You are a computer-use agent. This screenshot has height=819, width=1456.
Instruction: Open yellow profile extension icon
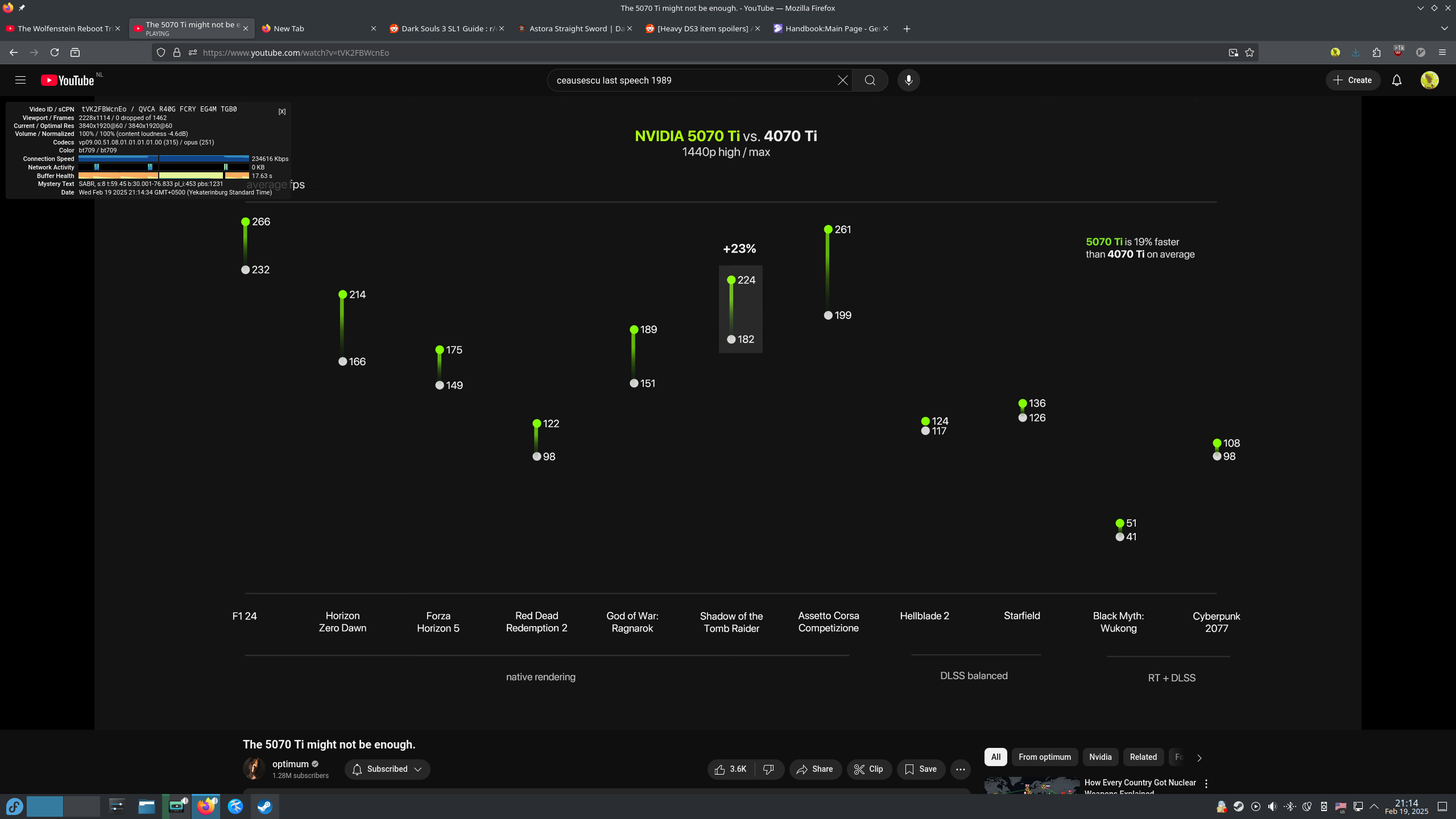click(x=1335, y=52)
